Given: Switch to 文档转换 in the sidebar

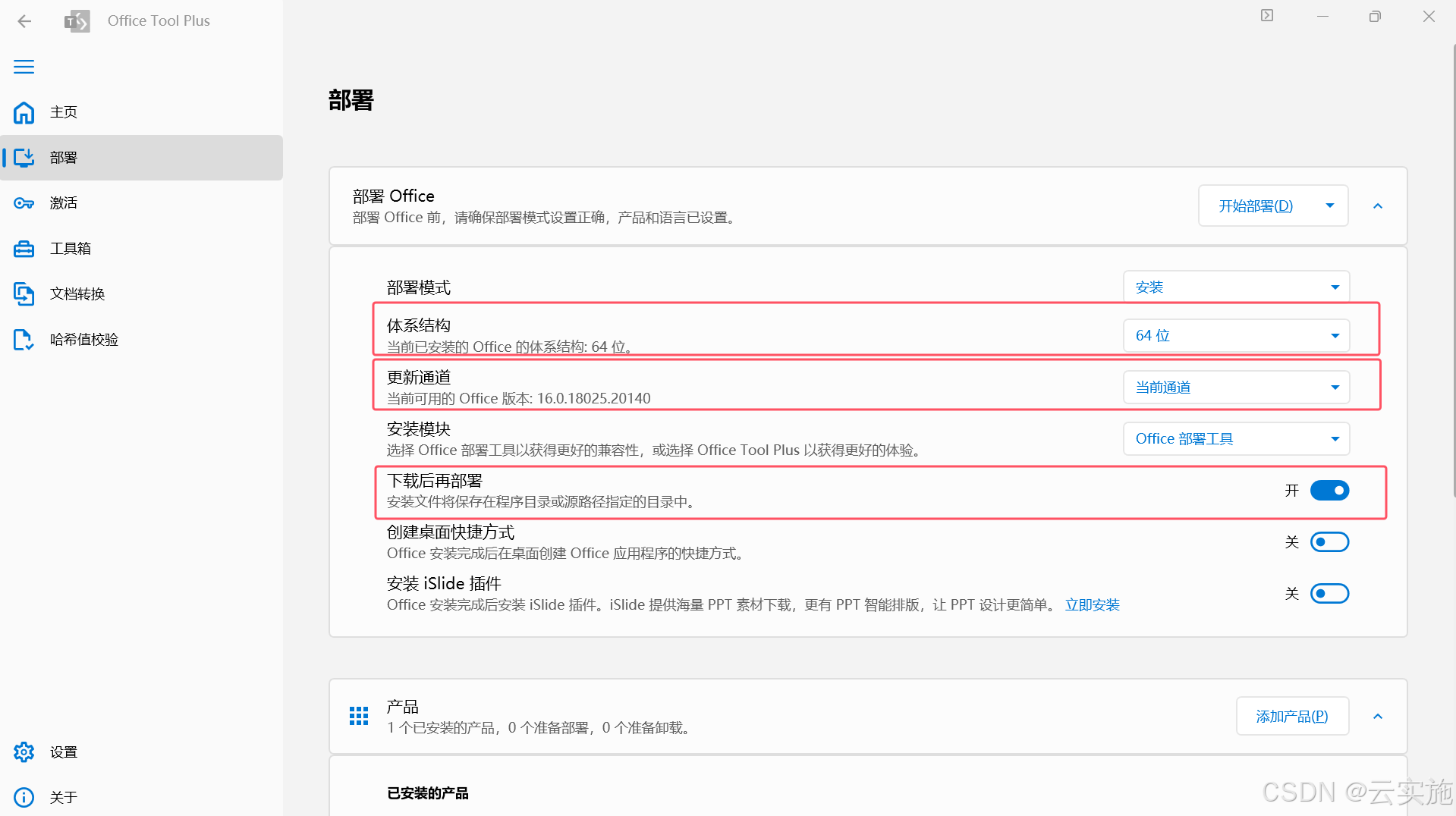Looking at the screenshot, I should point(141,294).
